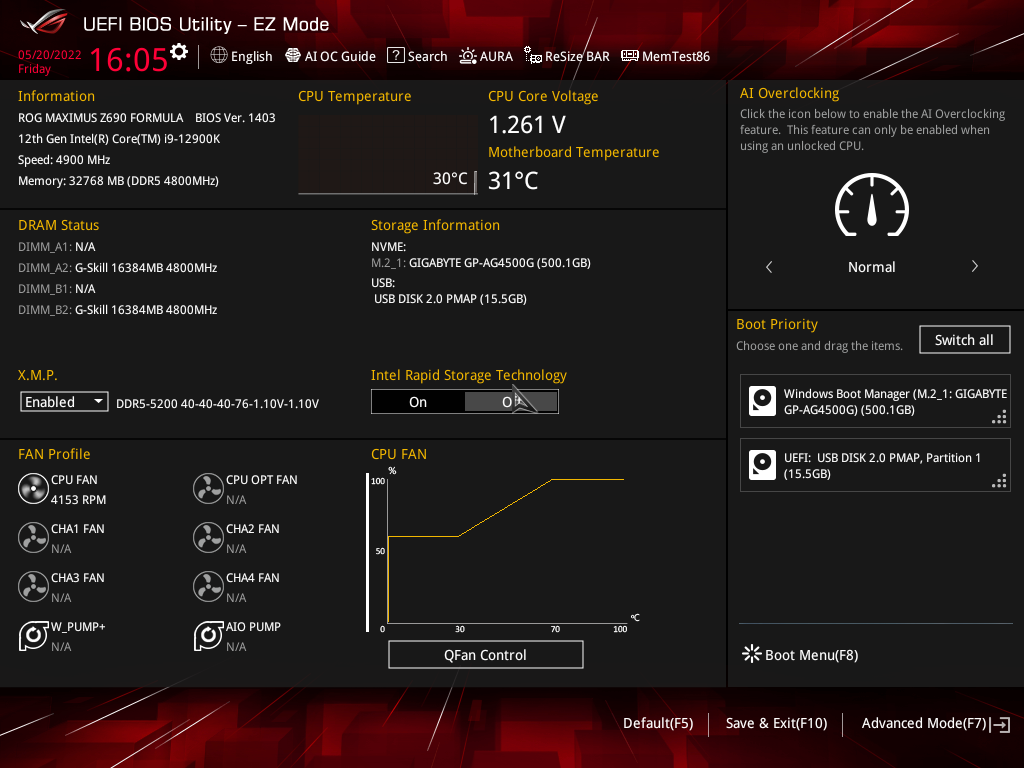
Task: Click the AIO PUMP icon
Action: click(208, 635)
